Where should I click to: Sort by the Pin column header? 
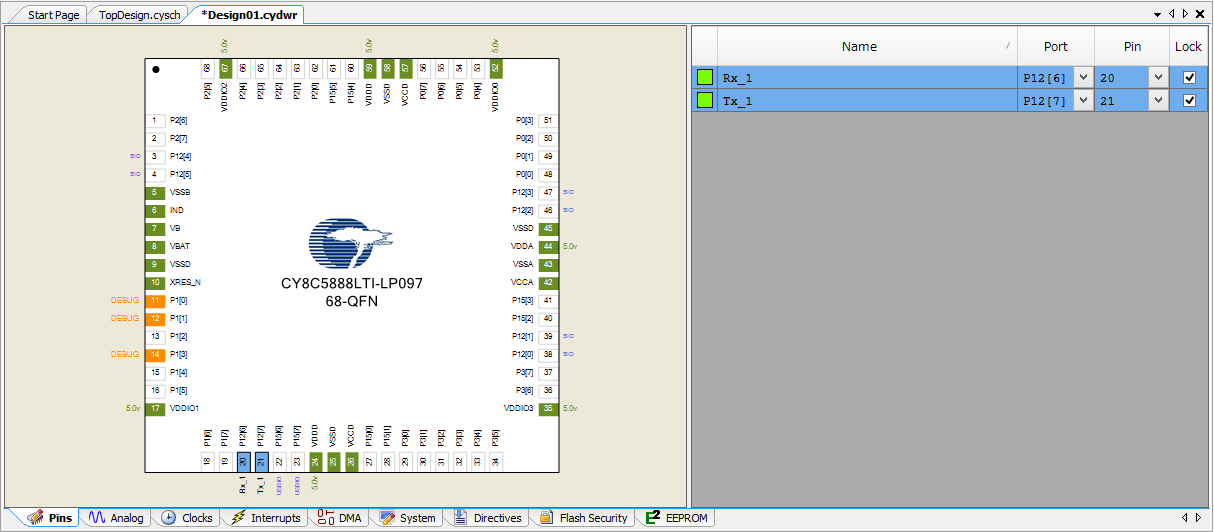[x=1132, y=46]
